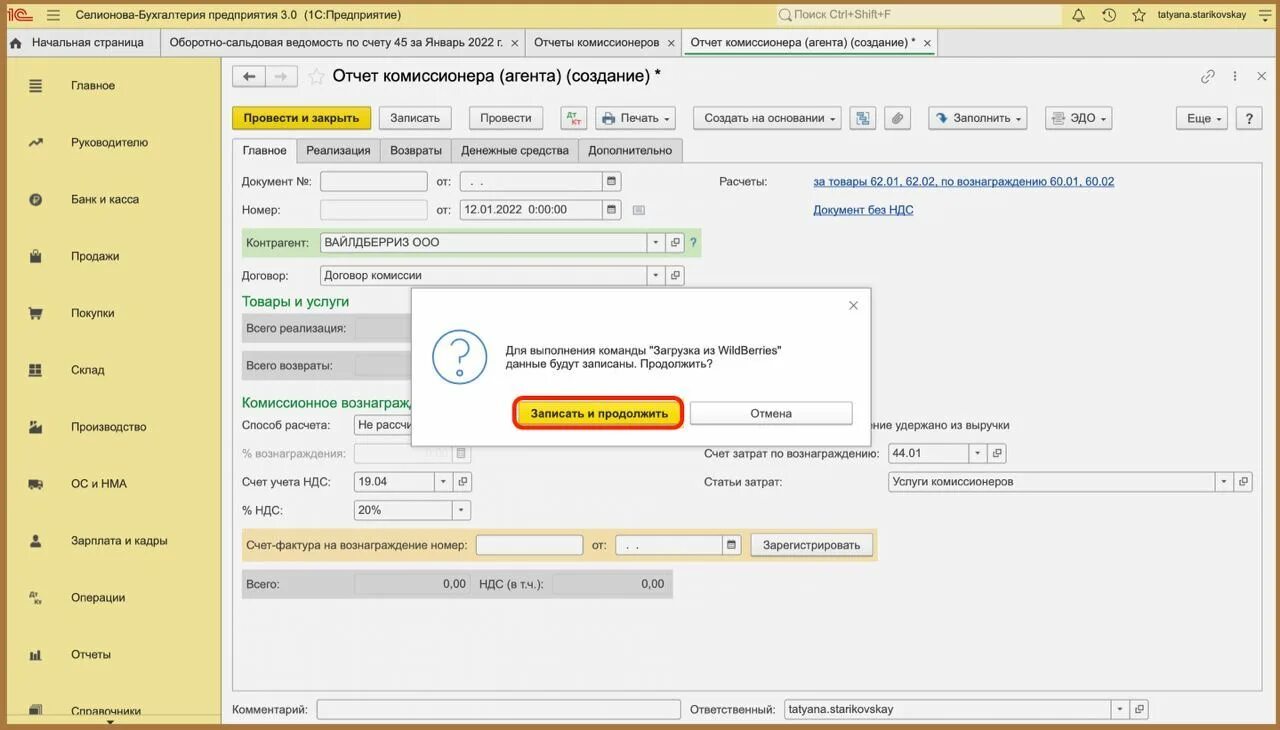Viewport: 1280px width, 730px height.
Task: Open ЭДО dropdown menu
Action: click(1079, 118)
